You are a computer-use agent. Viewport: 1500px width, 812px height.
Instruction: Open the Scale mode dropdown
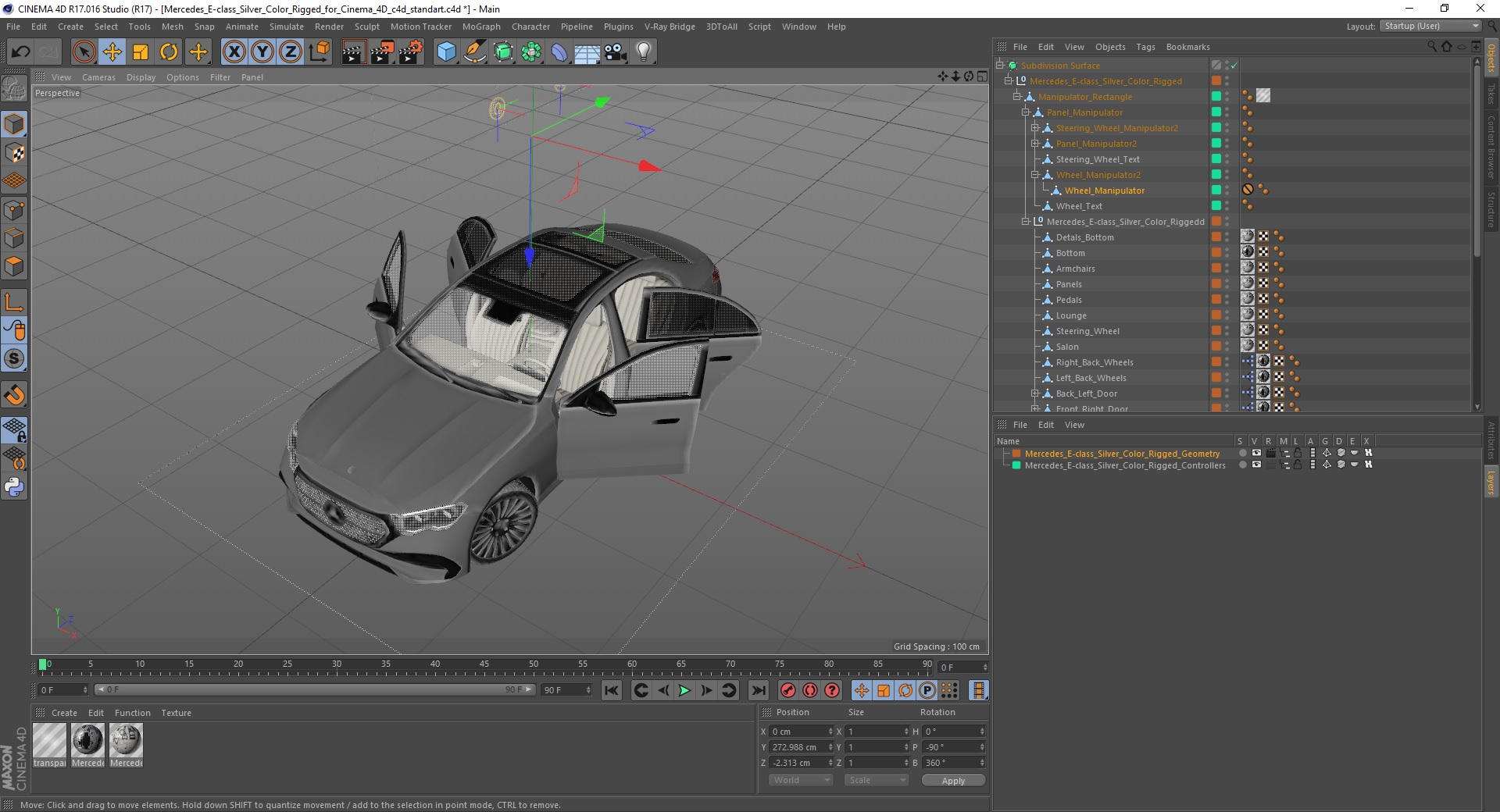(x=877, y=780)
